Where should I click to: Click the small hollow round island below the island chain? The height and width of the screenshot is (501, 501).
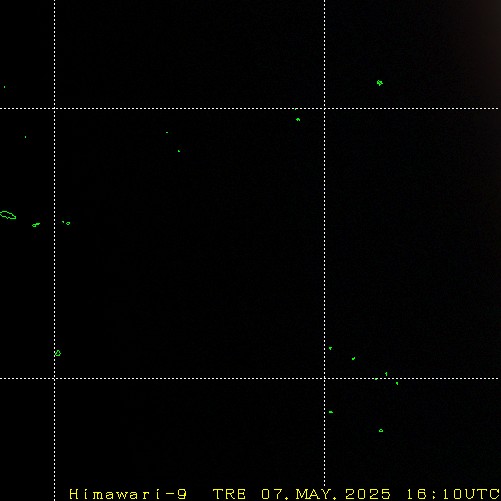coord(381,431)
